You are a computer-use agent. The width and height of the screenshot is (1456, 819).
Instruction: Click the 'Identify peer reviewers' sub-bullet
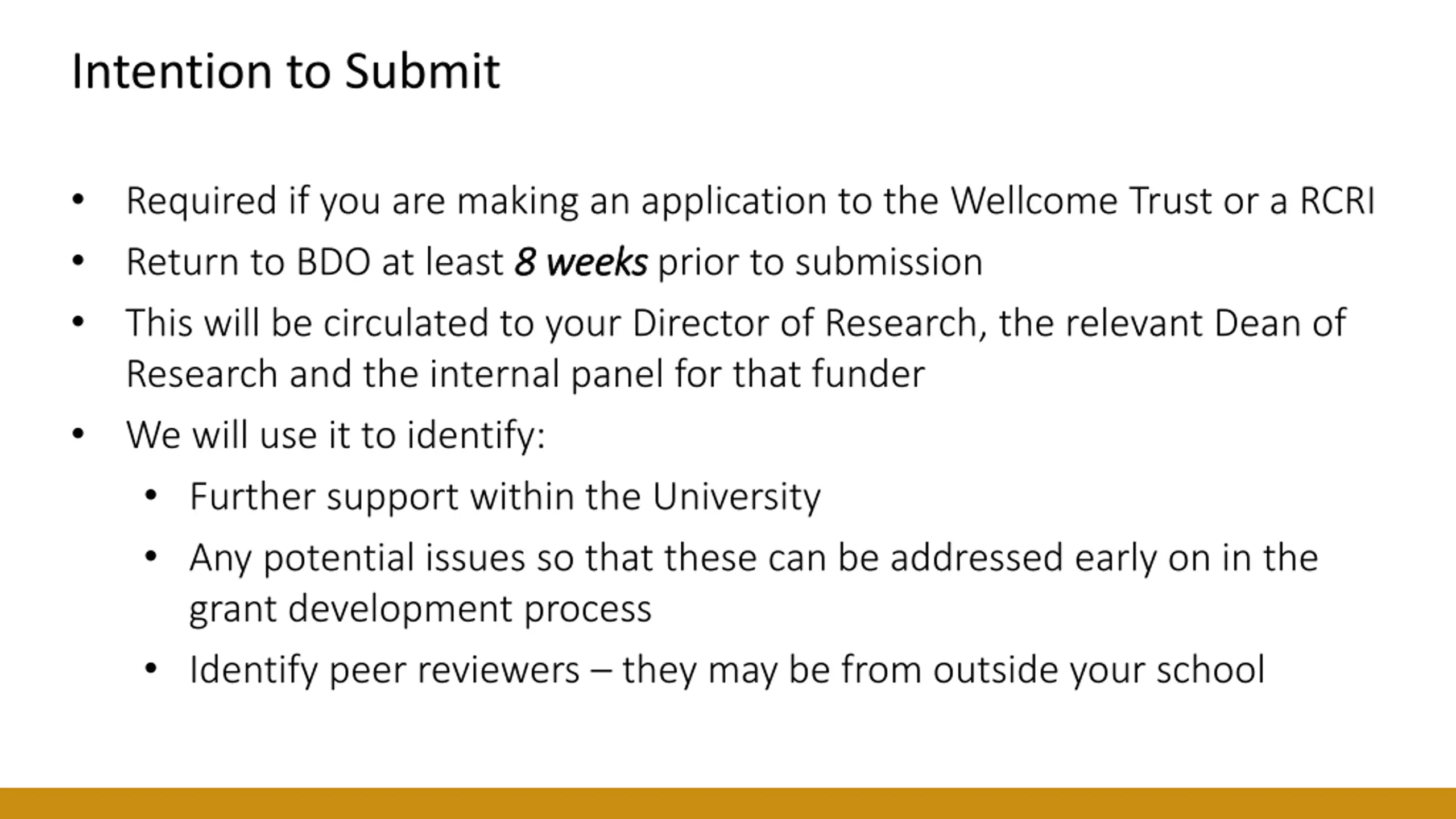point(384,670)
